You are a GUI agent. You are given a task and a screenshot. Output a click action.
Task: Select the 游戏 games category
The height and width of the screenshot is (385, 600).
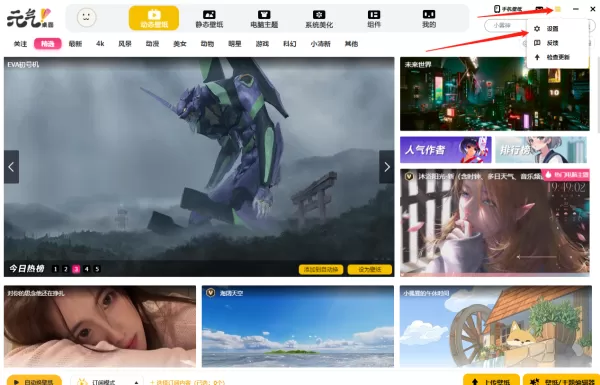(262, 44)
